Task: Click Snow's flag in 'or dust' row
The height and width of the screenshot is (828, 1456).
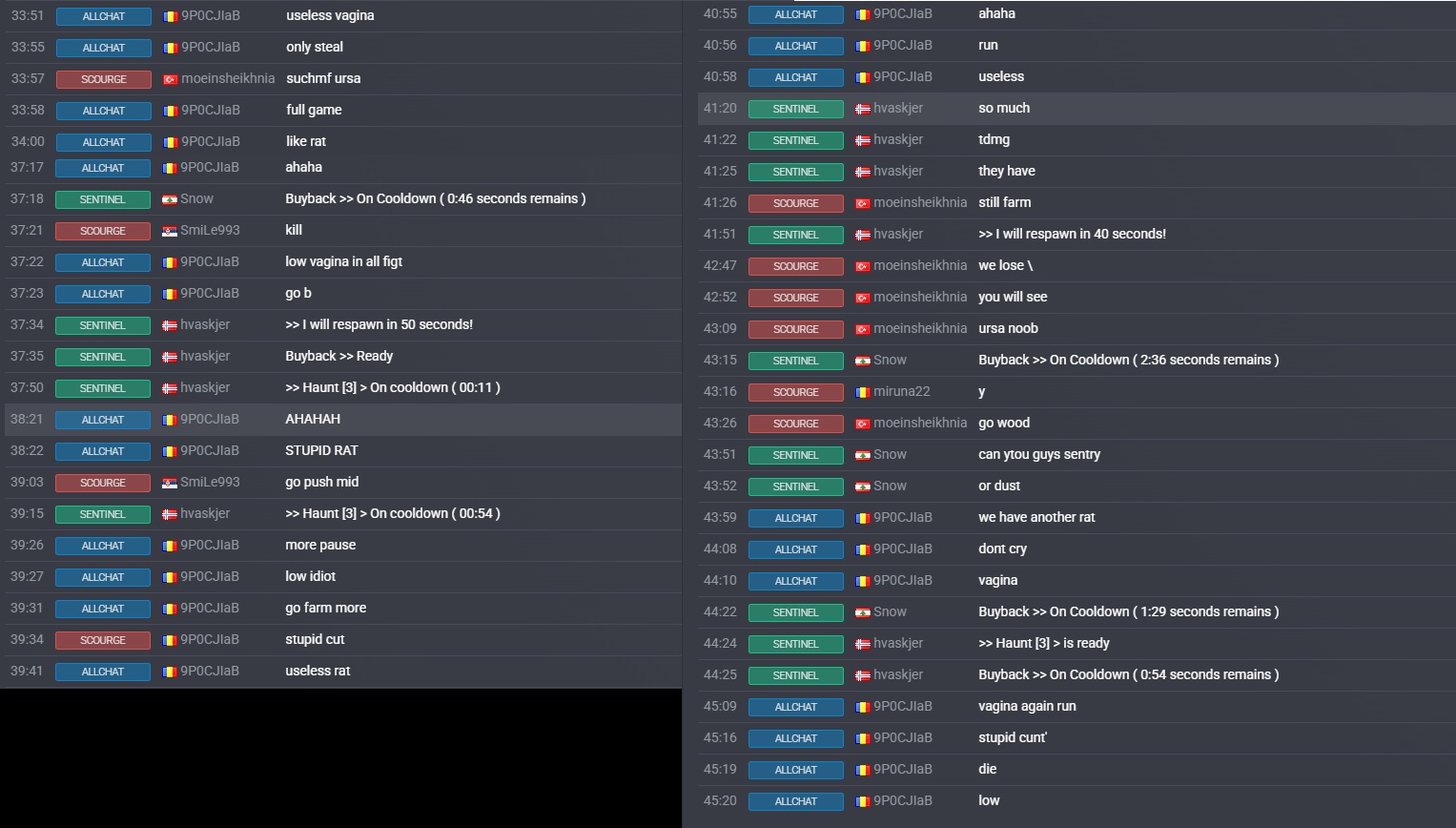Action: pos(863,486)
